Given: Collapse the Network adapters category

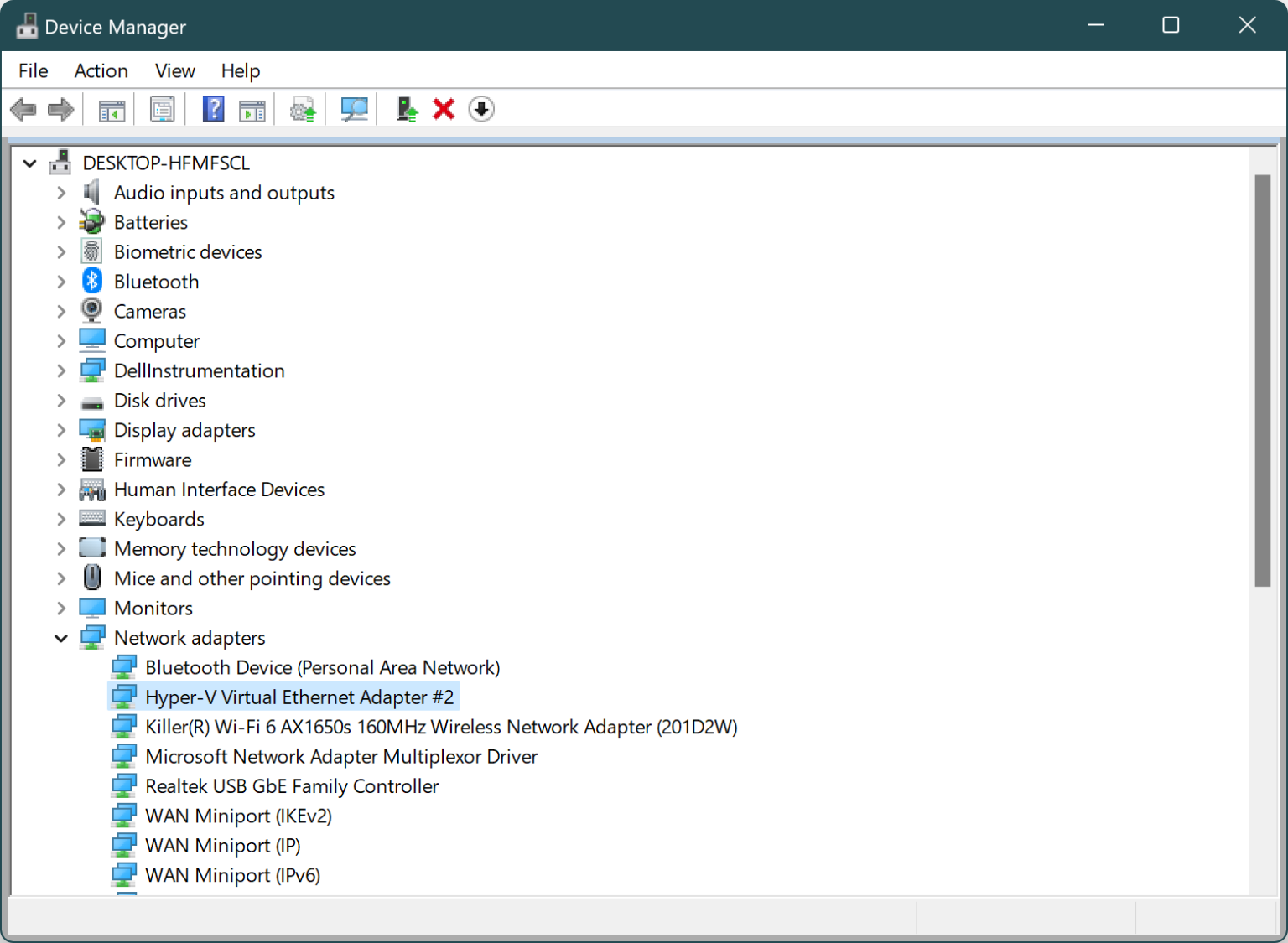Looking at the screenshot, I should click(61, 639).
